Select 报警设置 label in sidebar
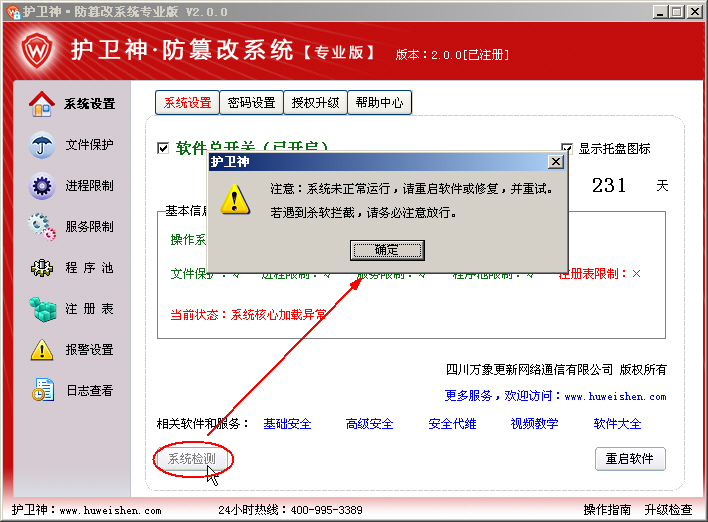Screen dimensions: 708x522 coord(89,350)
